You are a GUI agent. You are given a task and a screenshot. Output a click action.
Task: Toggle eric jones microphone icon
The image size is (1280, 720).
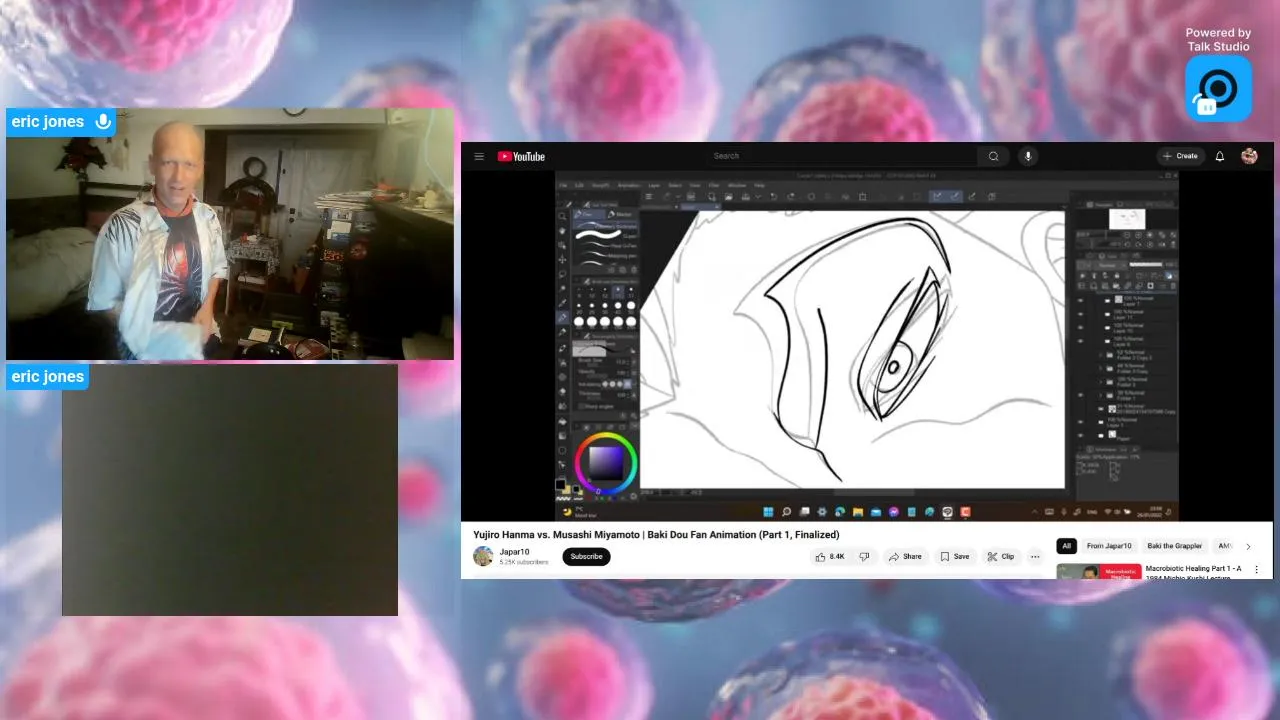point(102,122)
